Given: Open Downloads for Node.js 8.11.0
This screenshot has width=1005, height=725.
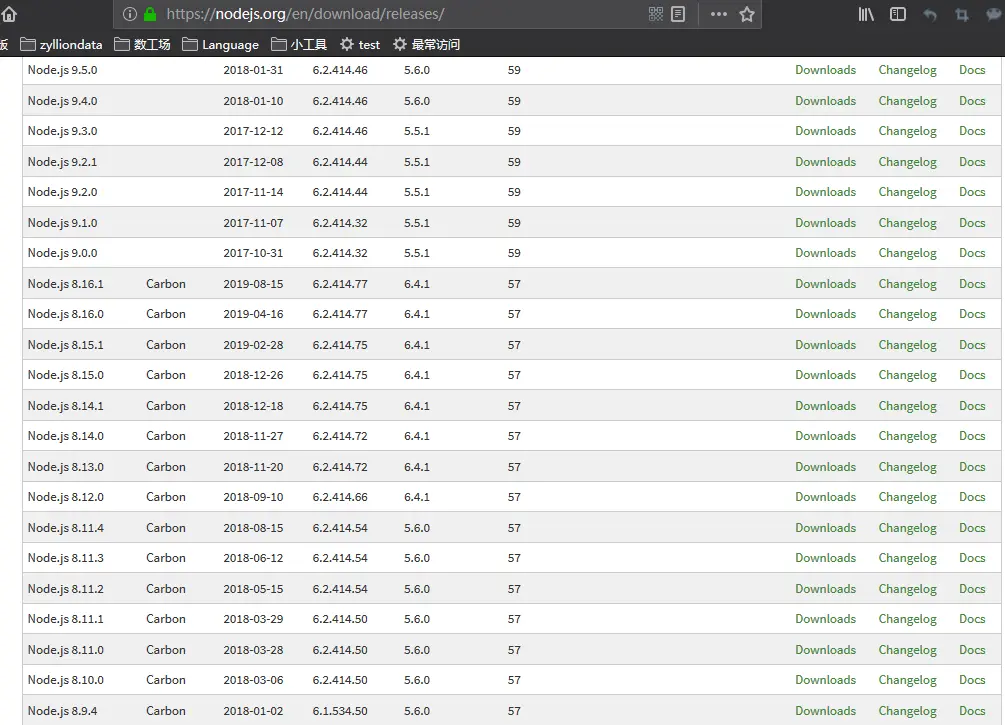Looking at the screenshot, I should tap(826, 649).
